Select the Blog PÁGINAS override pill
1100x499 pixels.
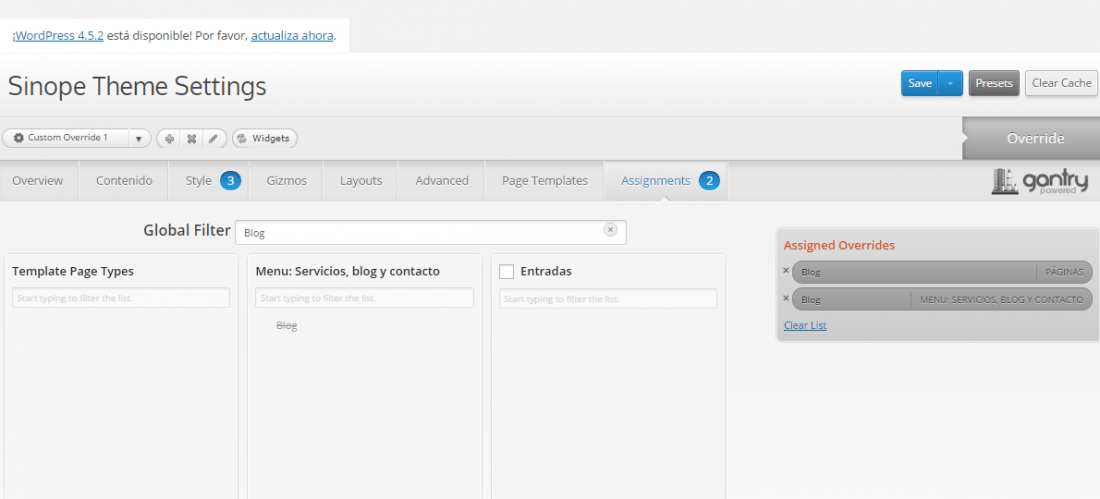(942, 272)
